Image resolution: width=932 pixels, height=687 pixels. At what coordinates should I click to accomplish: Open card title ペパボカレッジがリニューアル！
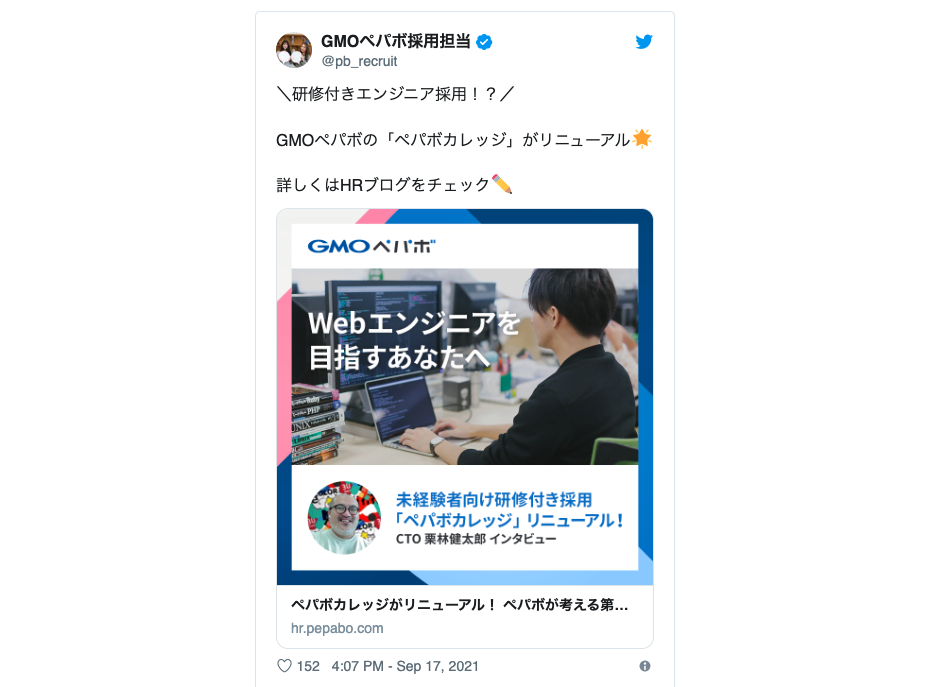click(459, 605)
